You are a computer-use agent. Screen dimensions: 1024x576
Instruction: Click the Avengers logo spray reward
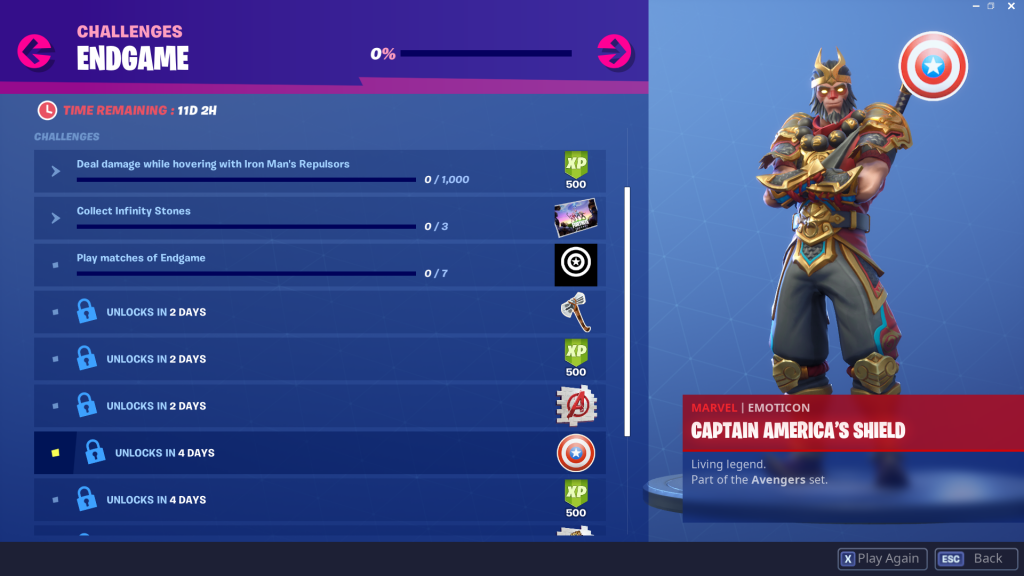[x=576, y=406]
